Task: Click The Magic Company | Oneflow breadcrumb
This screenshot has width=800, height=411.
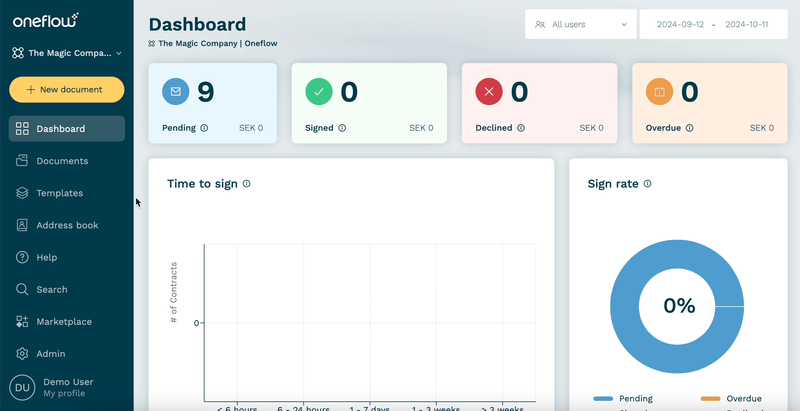Action: click(218, 43)
